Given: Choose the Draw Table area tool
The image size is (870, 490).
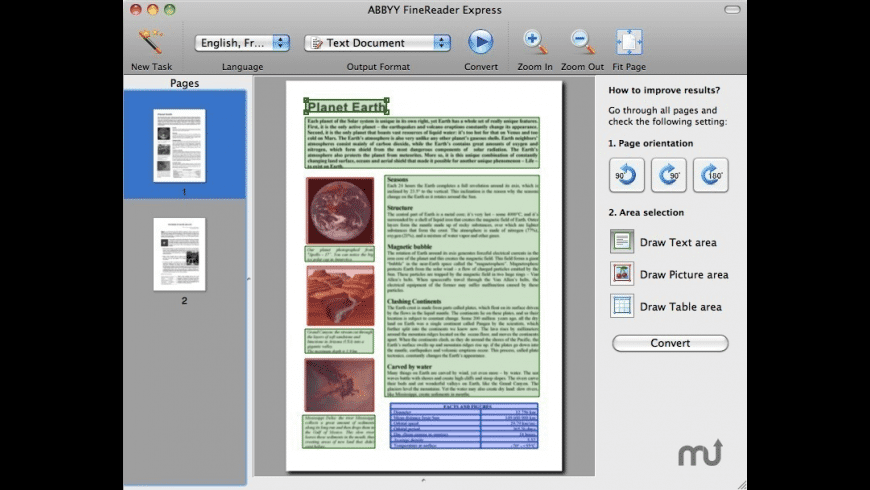Looking at the screenshot, I should coord(622,306).
